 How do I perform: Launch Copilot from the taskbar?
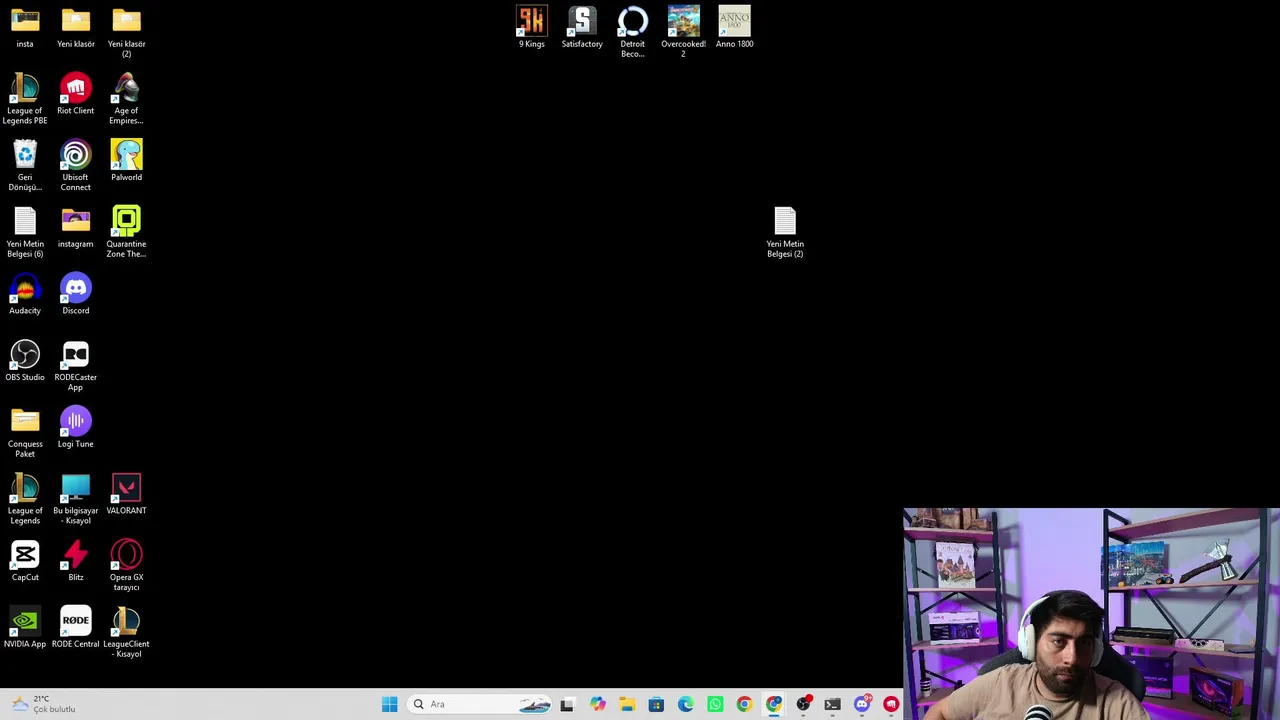[x=597, y=704]
